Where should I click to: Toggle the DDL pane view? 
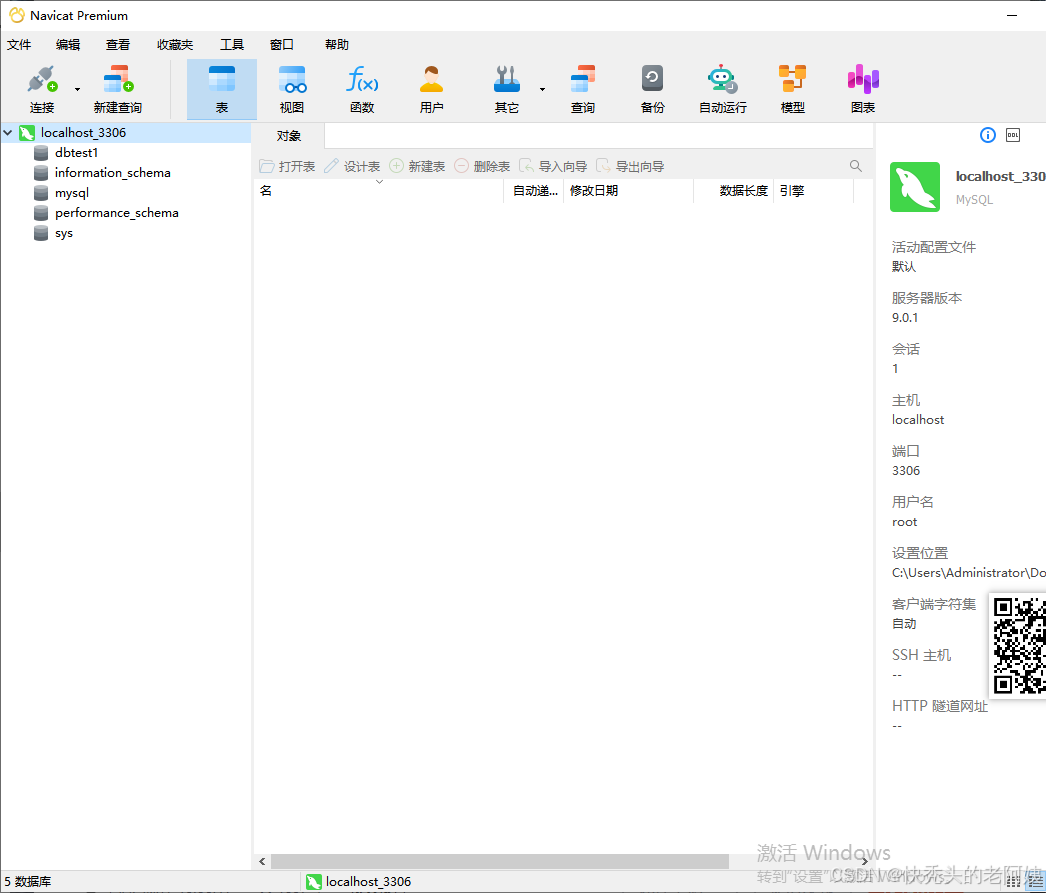coord(1012,134)
